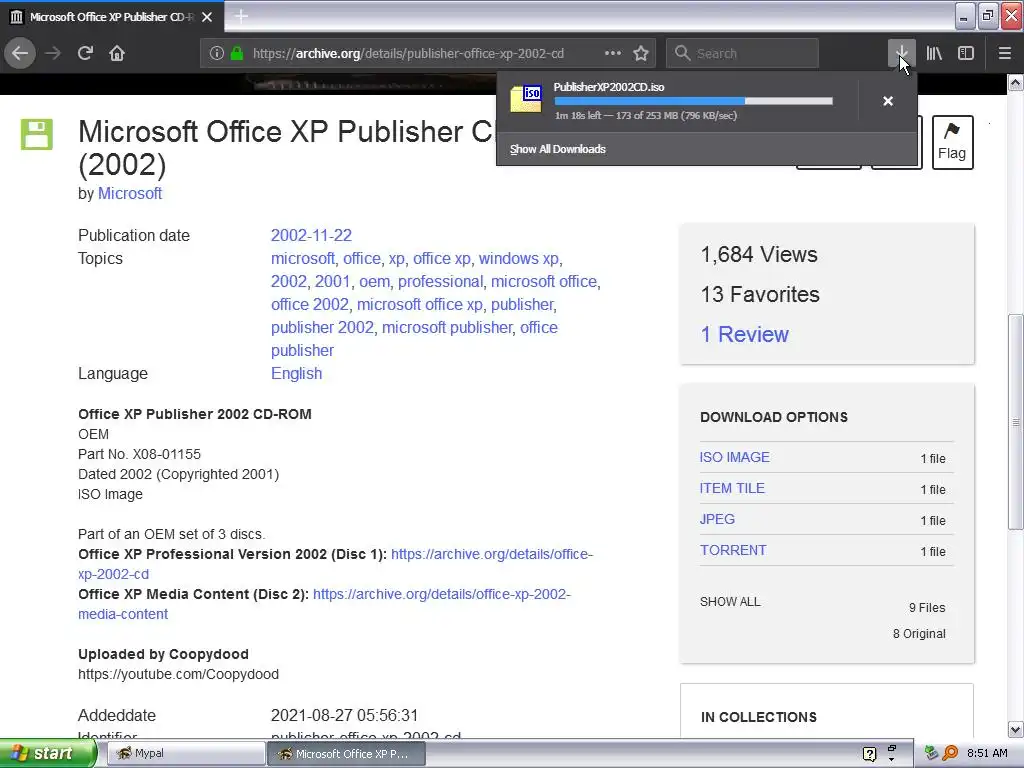The width and height of the screenshot is (1024, 768).
Task: Close the Microsoft Office XP Publisher tab
Action: [207, 17]
